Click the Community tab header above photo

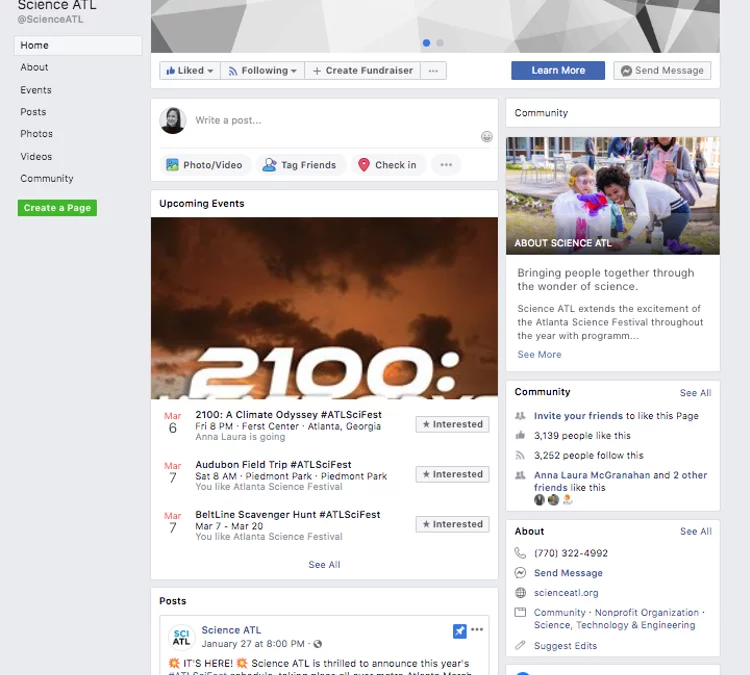(541, 113)
